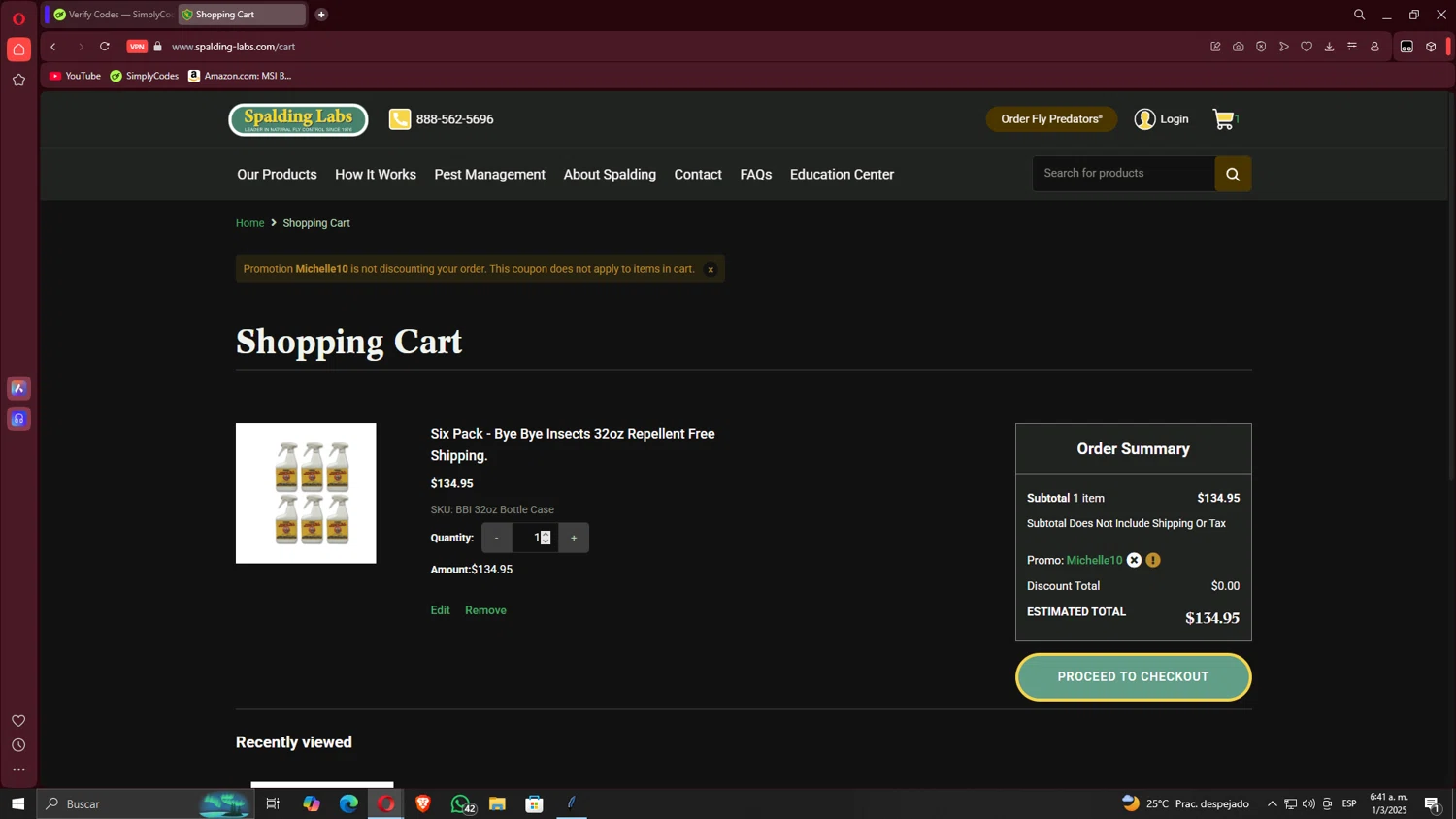Open the Contact menu item
The image size is (1456, 819).
[698, 175]
